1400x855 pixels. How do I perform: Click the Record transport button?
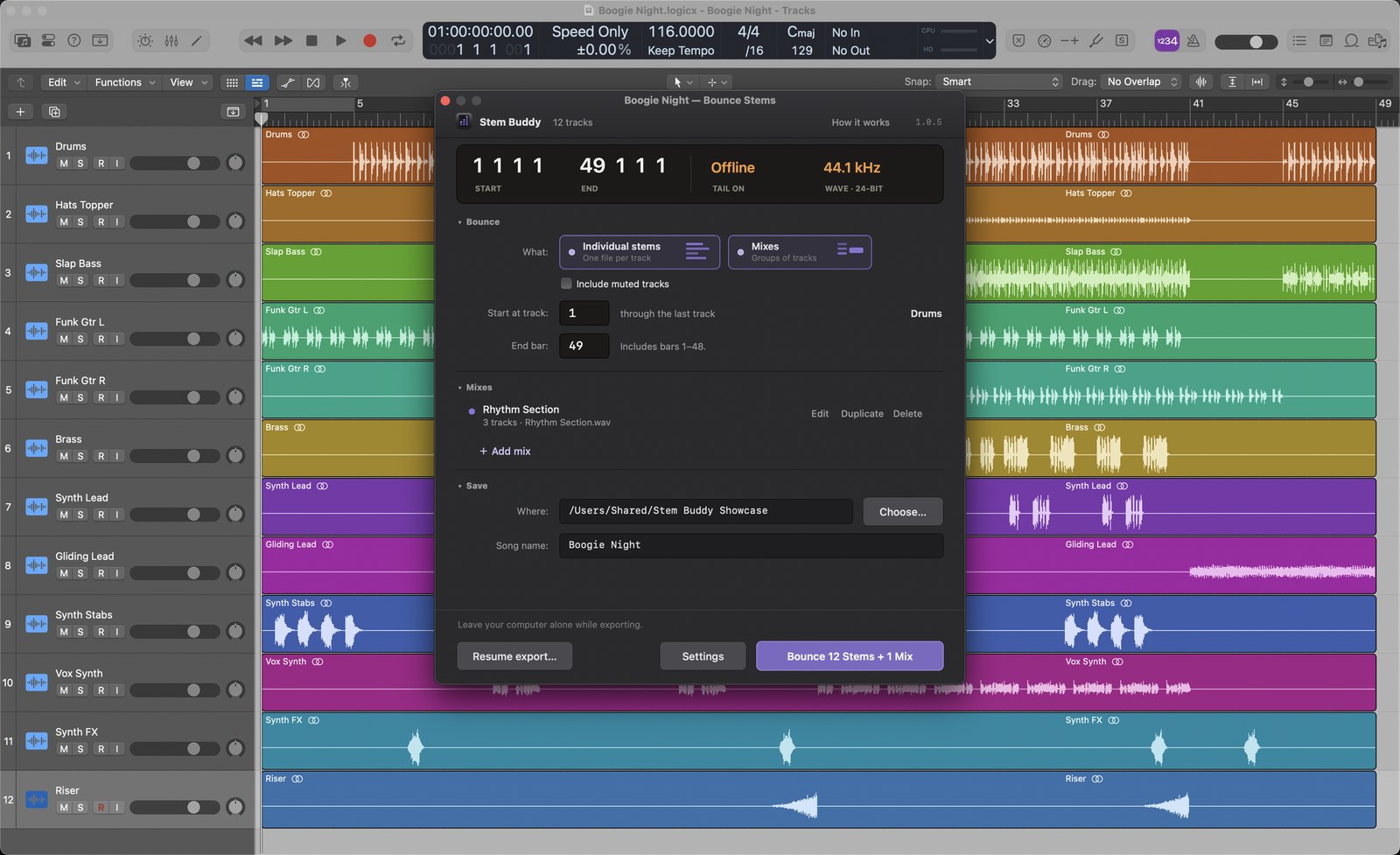(x=369, y=40)
